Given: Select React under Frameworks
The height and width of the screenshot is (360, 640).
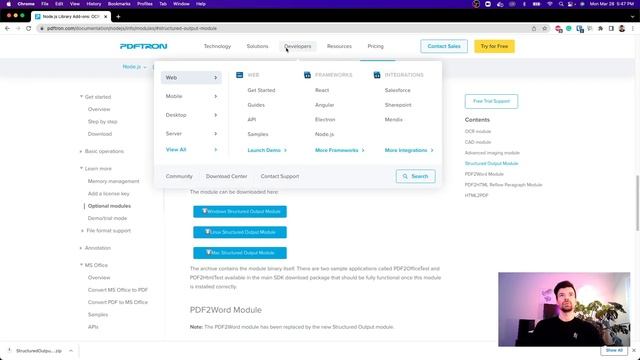Looking at the screenshot, I should [x=322, y=90].
